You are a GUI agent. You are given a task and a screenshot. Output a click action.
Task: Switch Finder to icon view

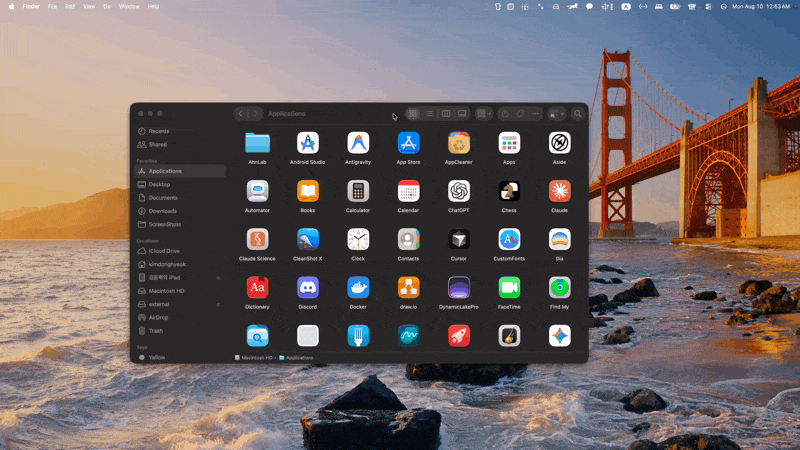[x=413, y=113]
